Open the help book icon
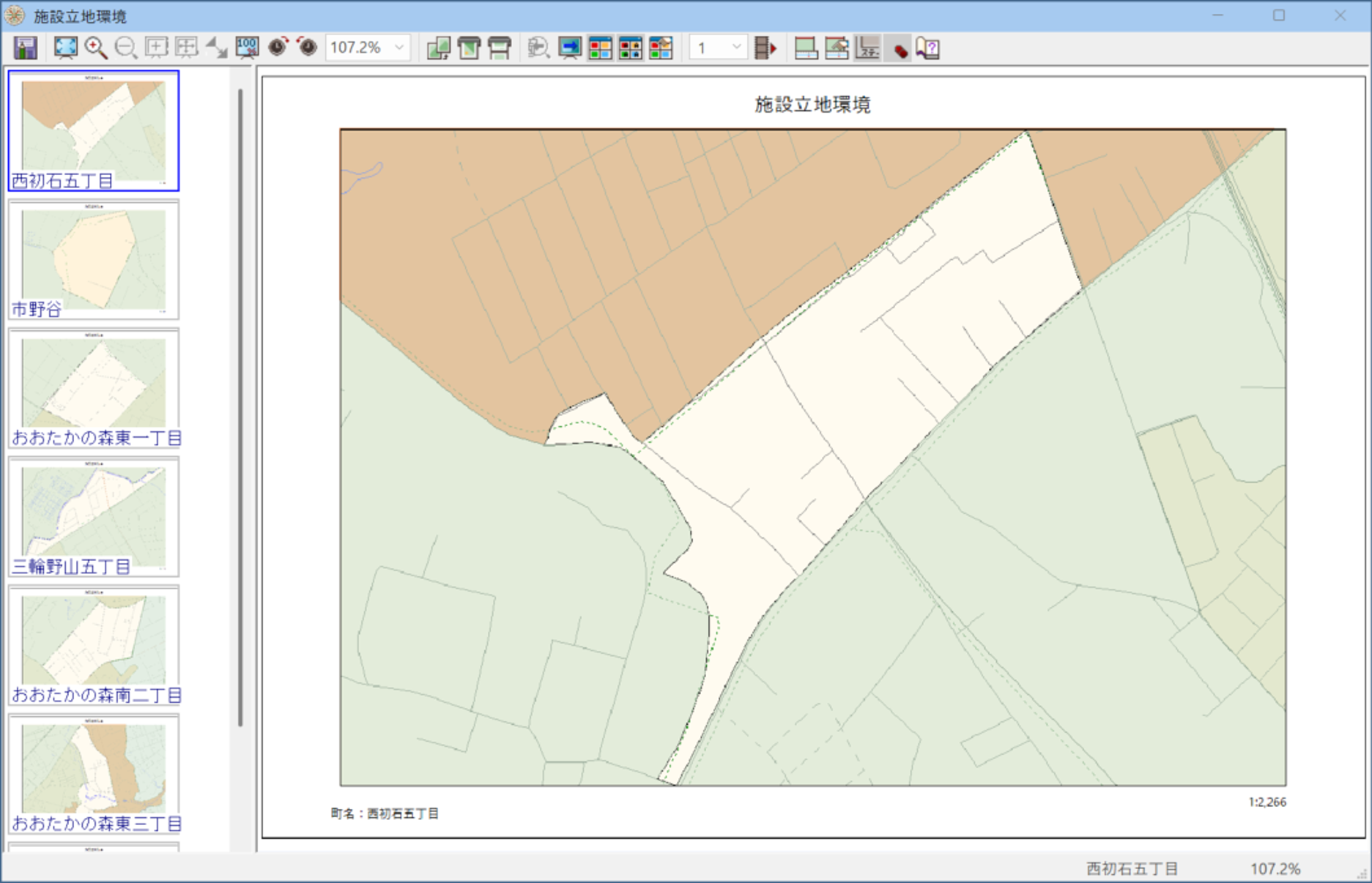The width and height of the screenshot is (1372, 883). point(927,48)
